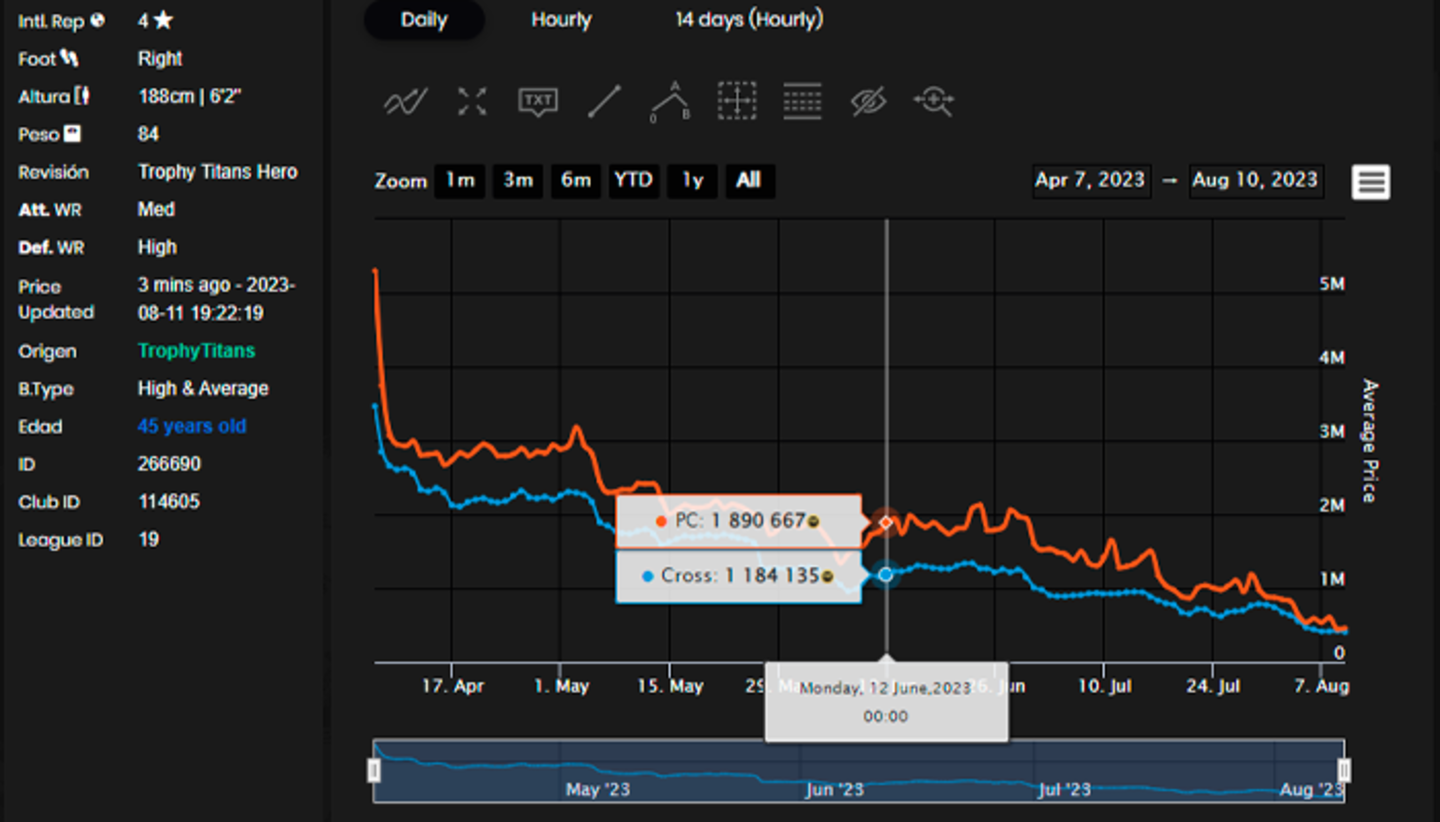
Task: Click the Cross: 1 184 135 tooltip
Action: pyautogui.click(x=738, y=576)
